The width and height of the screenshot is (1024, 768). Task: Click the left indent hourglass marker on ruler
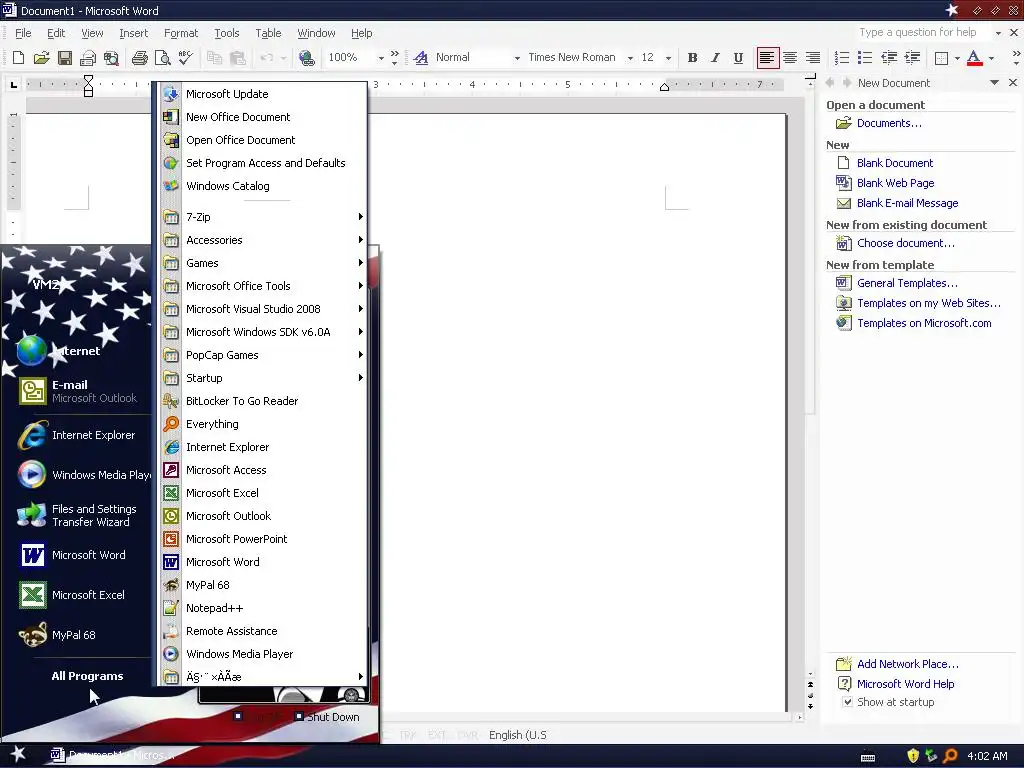(88, 86)
